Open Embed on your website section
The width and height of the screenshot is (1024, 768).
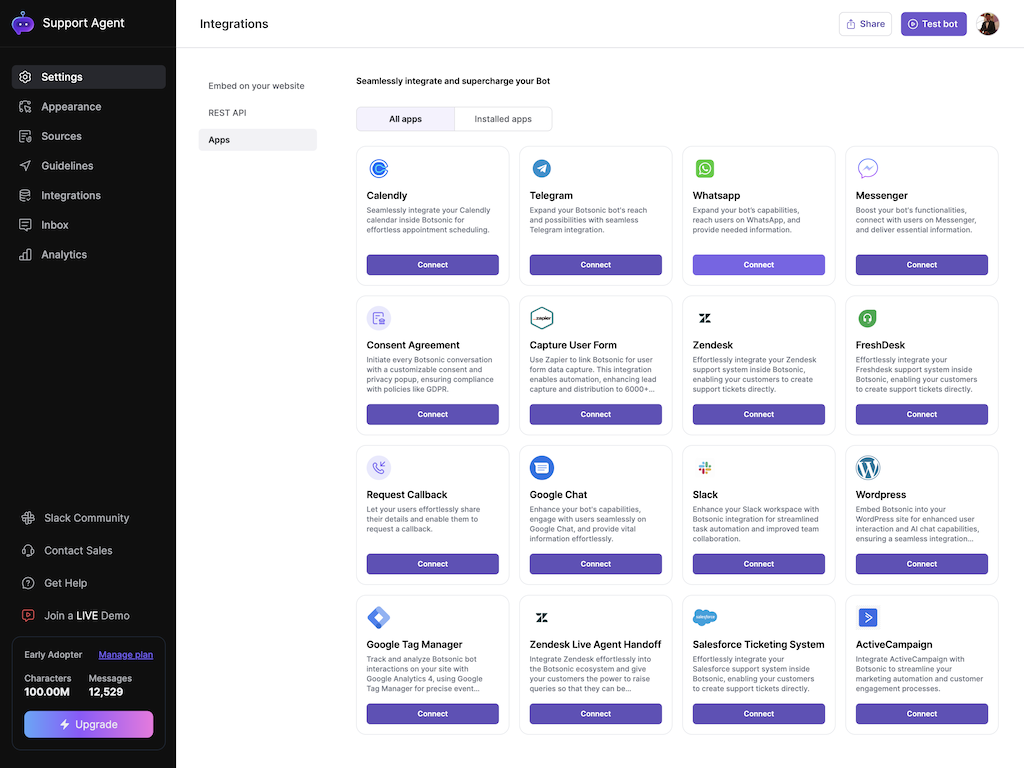[256, 86]
